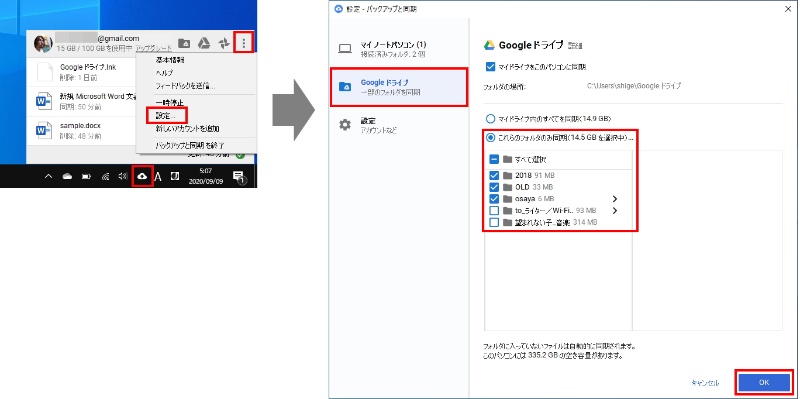Image resolution: width=800 pixels, height=399 pixels.
Task: Click the battery icon in the system tray
Action: [86, 177]
